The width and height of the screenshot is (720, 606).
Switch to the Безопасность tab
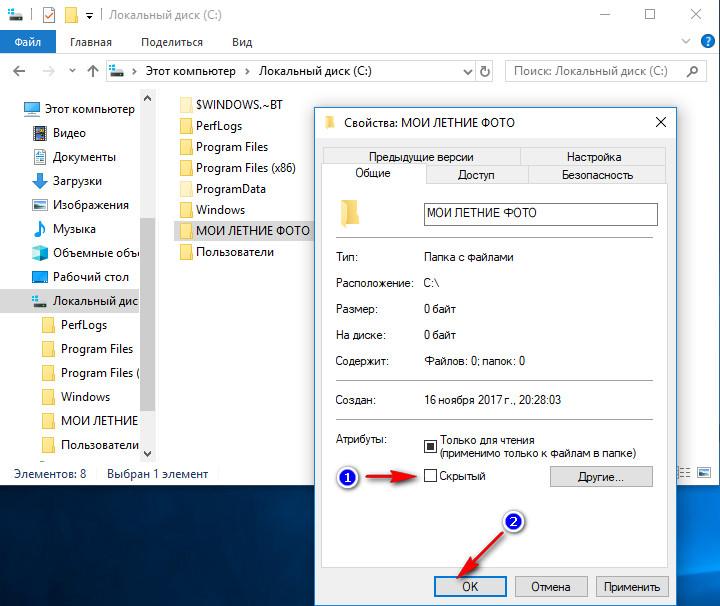pos(597,175)
